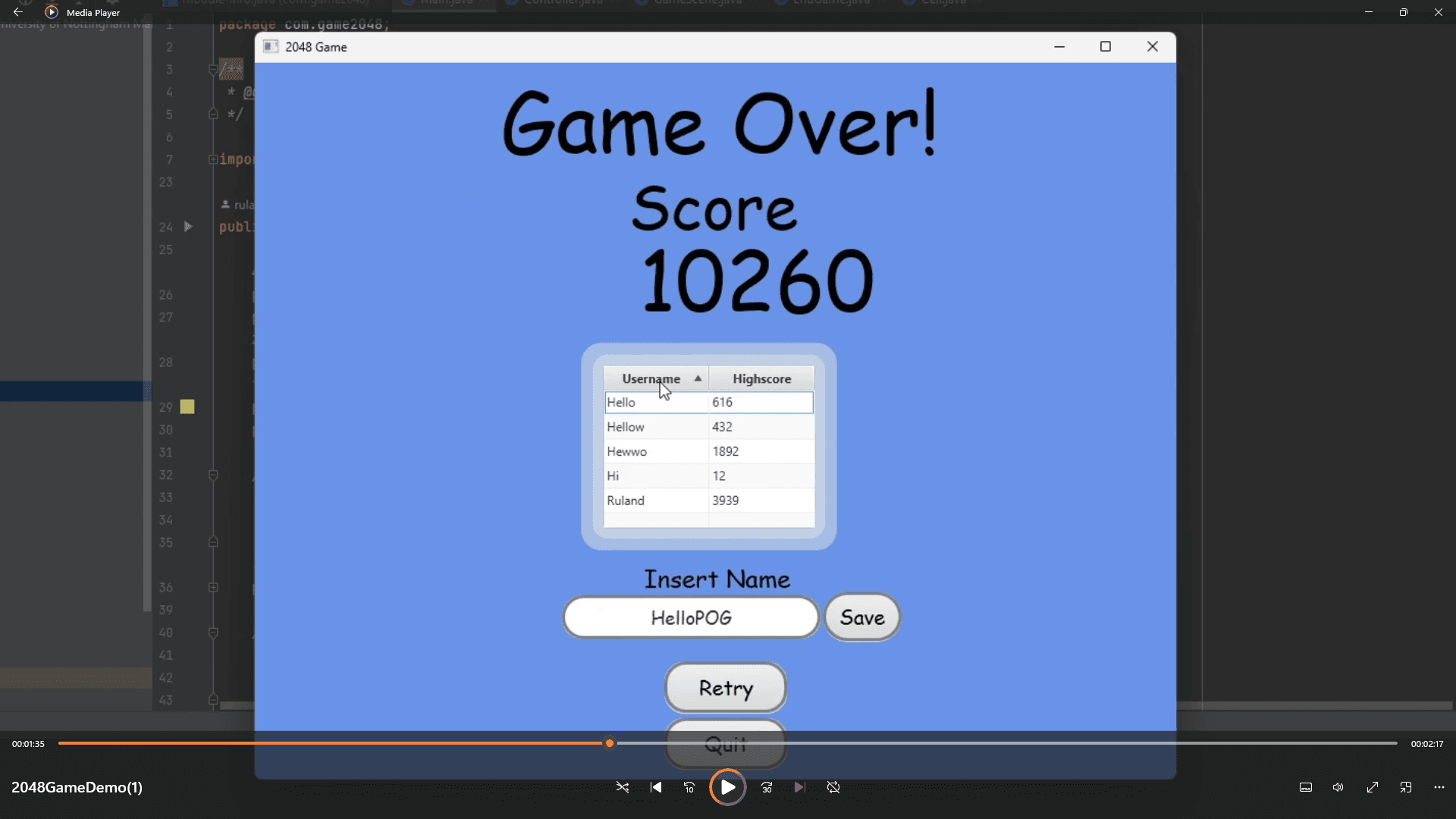Viewport: 1456px width, 819px height.
Task: Toggle the Username column sort arrow
Action: [698, 378]
